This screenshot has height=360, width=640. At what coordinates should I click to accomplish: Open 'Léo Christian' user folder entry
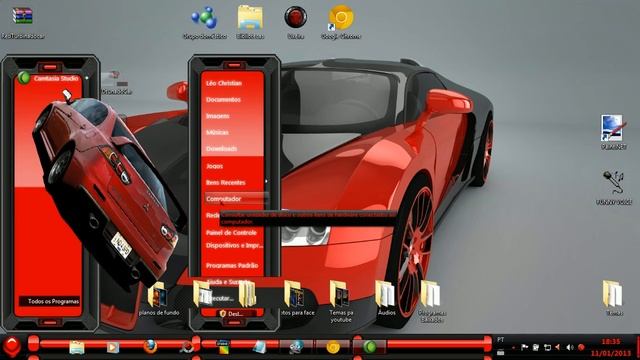click(224, 83)
